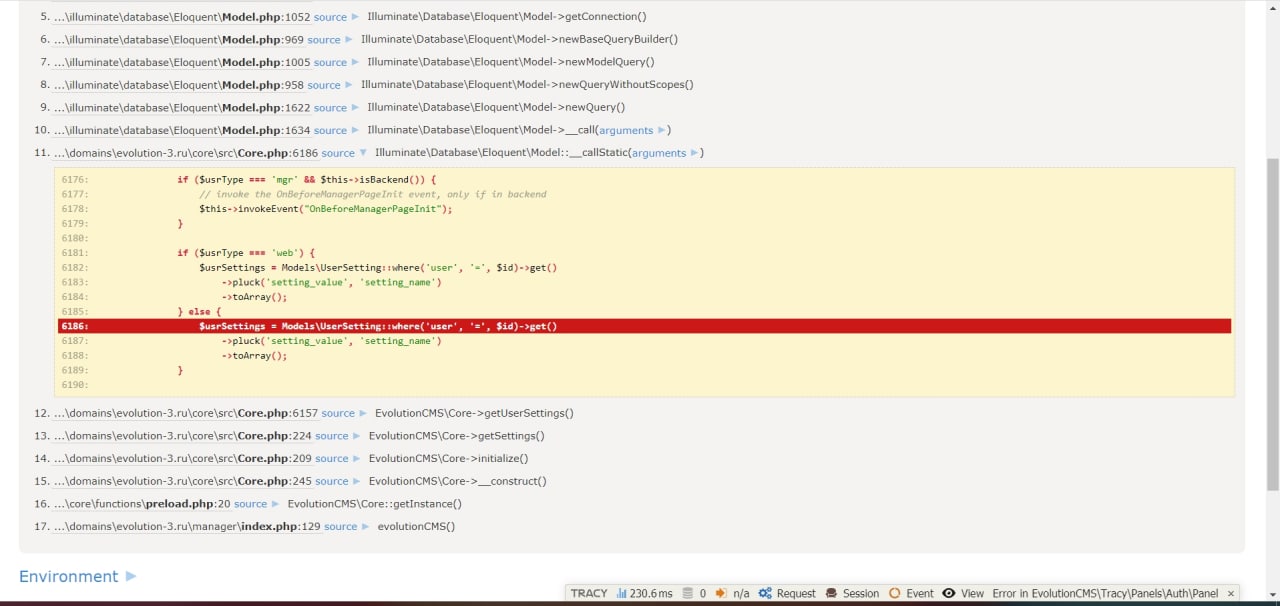The width and height of the screenshot is (1280, 606).
Task: Show the Auth Panel error message
Action: [x=1105, y=593]
